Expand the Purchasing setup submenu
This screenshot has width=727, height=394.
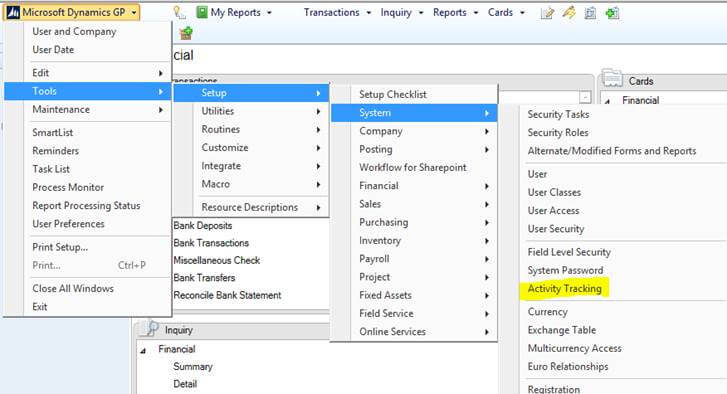pyautogui.click(x=414, y=222)
